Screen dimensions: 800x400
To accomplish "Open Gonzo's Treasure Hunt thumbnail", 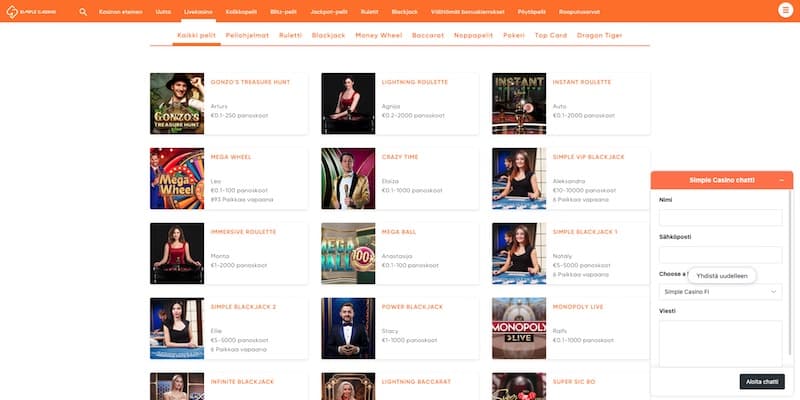I will tap(177, 104).
